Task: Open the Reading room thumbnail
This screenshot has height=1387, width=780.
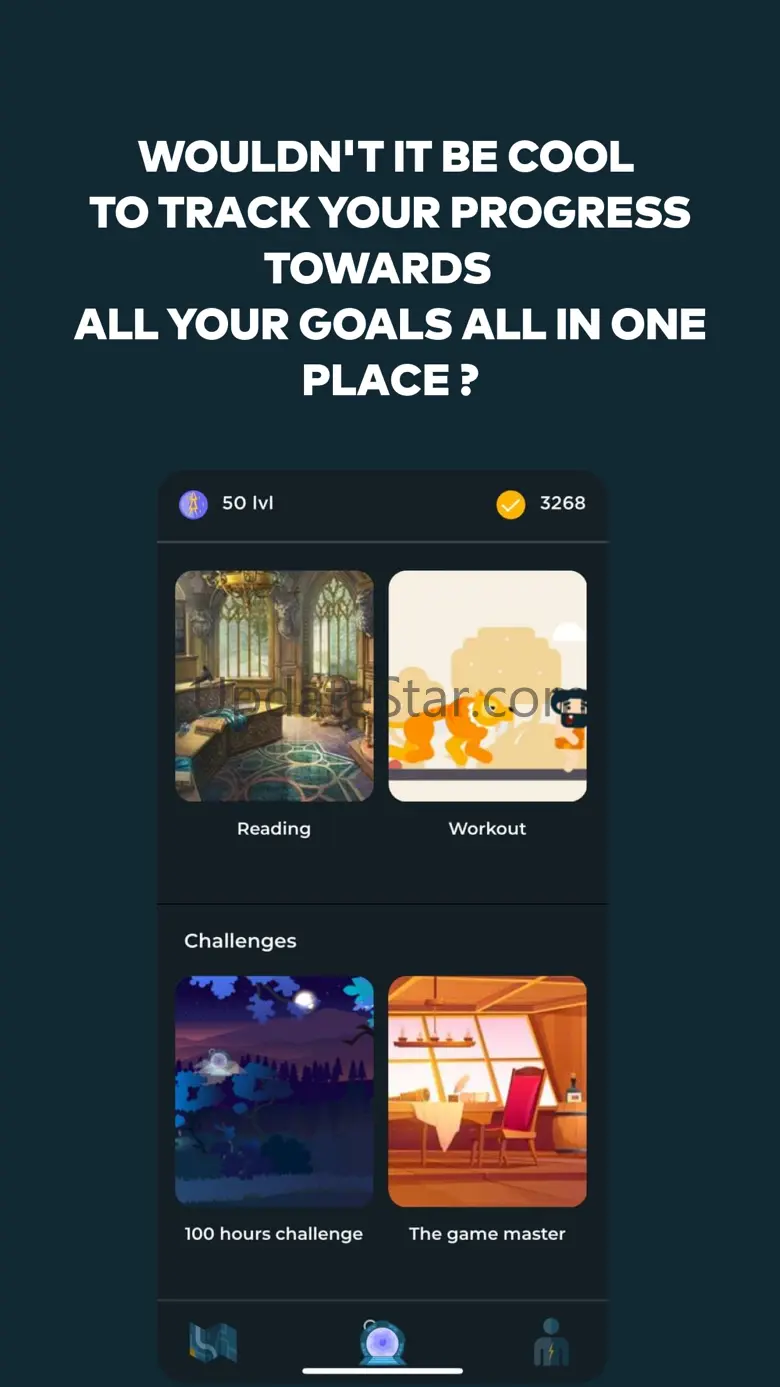Action: 274,686
